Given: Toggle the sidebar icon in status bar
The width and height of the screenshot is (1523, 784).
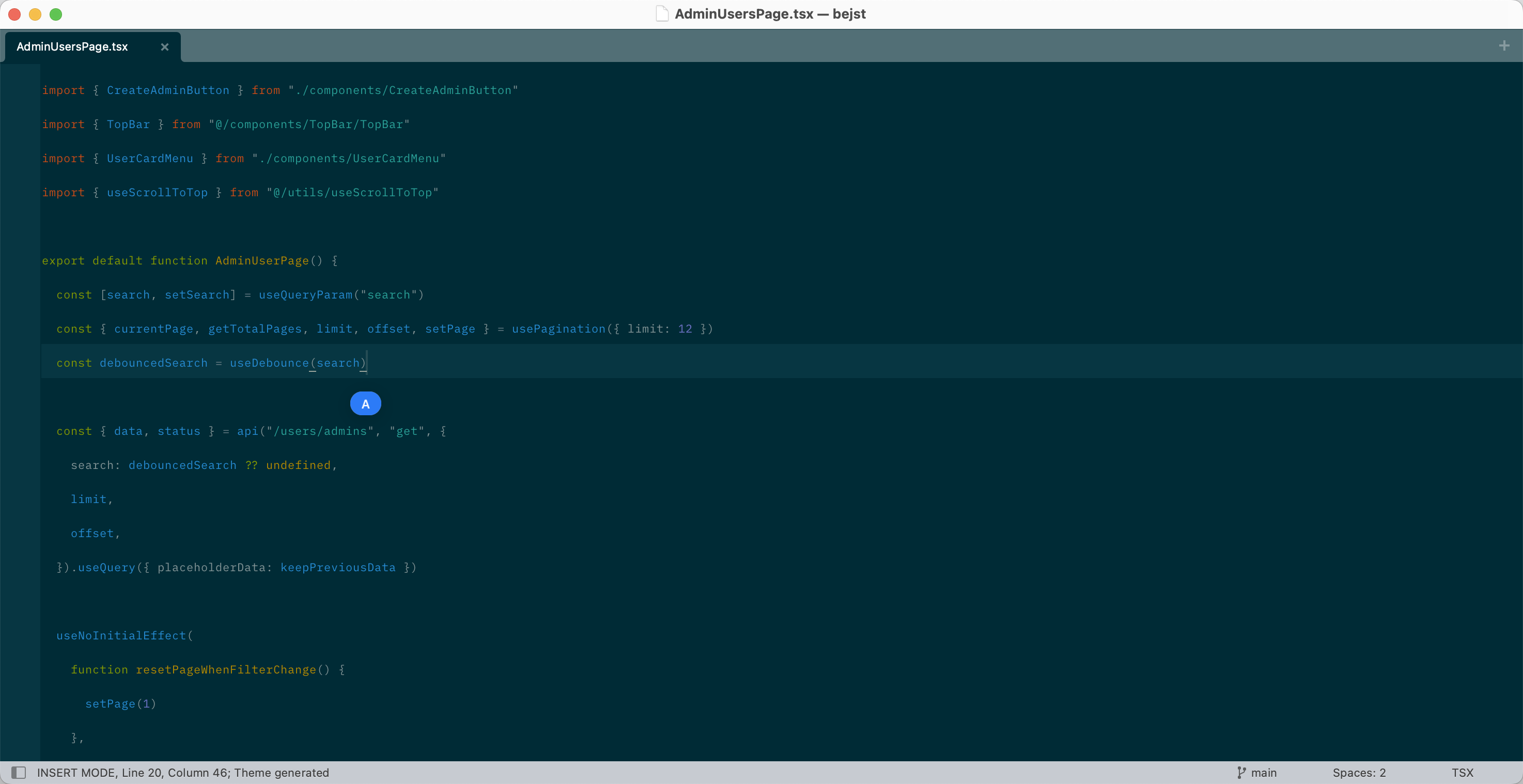Looking at the screenshot, I should point(19,772).
